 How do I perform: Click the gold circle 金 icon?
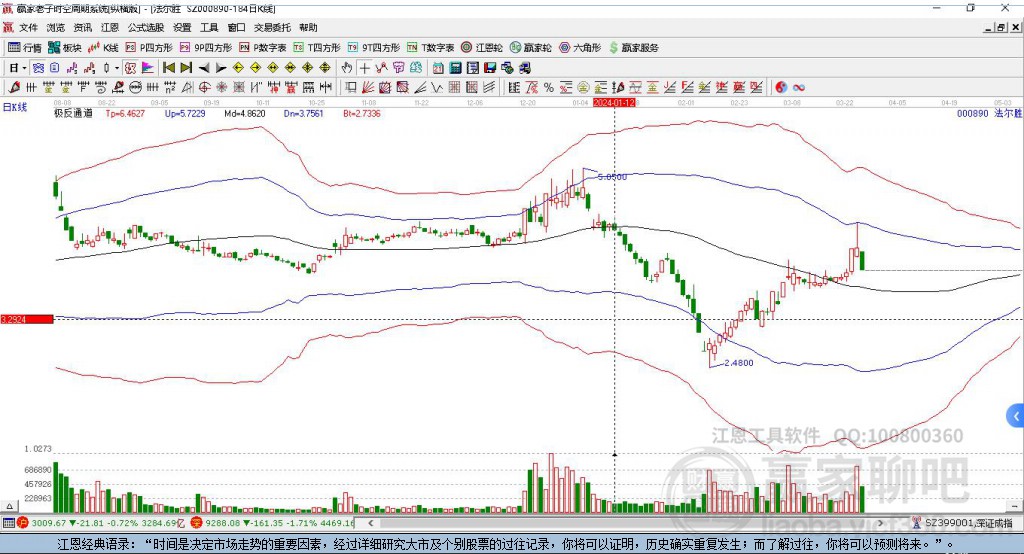click(x=583, y=88)
